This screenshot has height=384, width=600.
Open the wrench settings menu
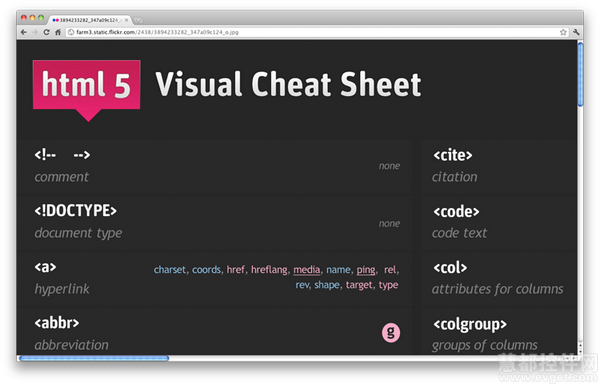coord(576,33)
